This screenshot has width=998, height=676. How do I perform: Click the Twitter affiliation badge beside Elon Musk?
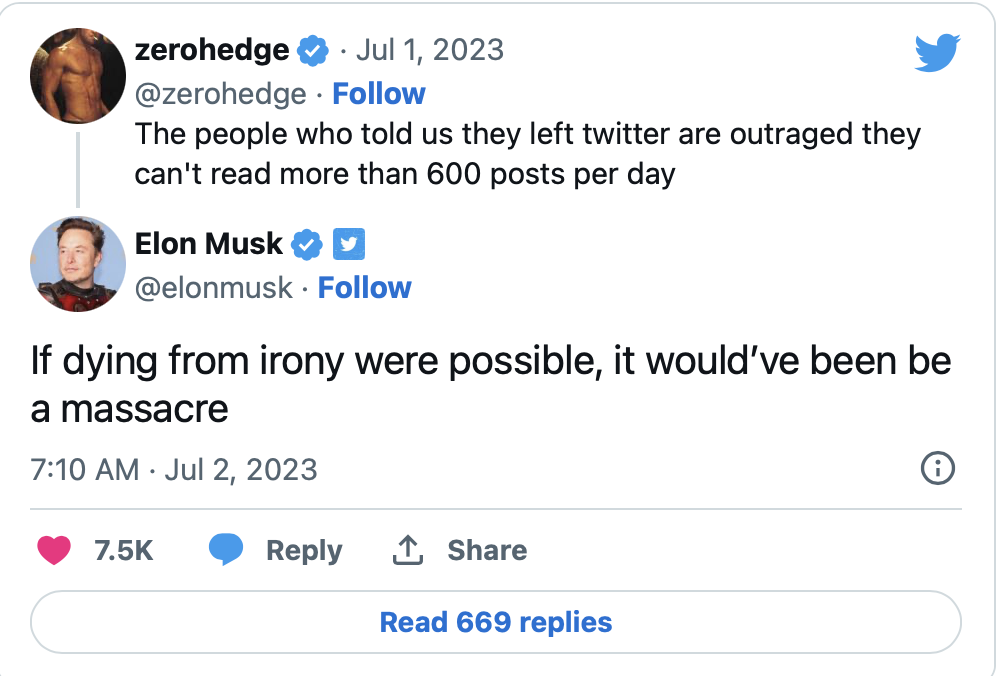pos(348,243)
